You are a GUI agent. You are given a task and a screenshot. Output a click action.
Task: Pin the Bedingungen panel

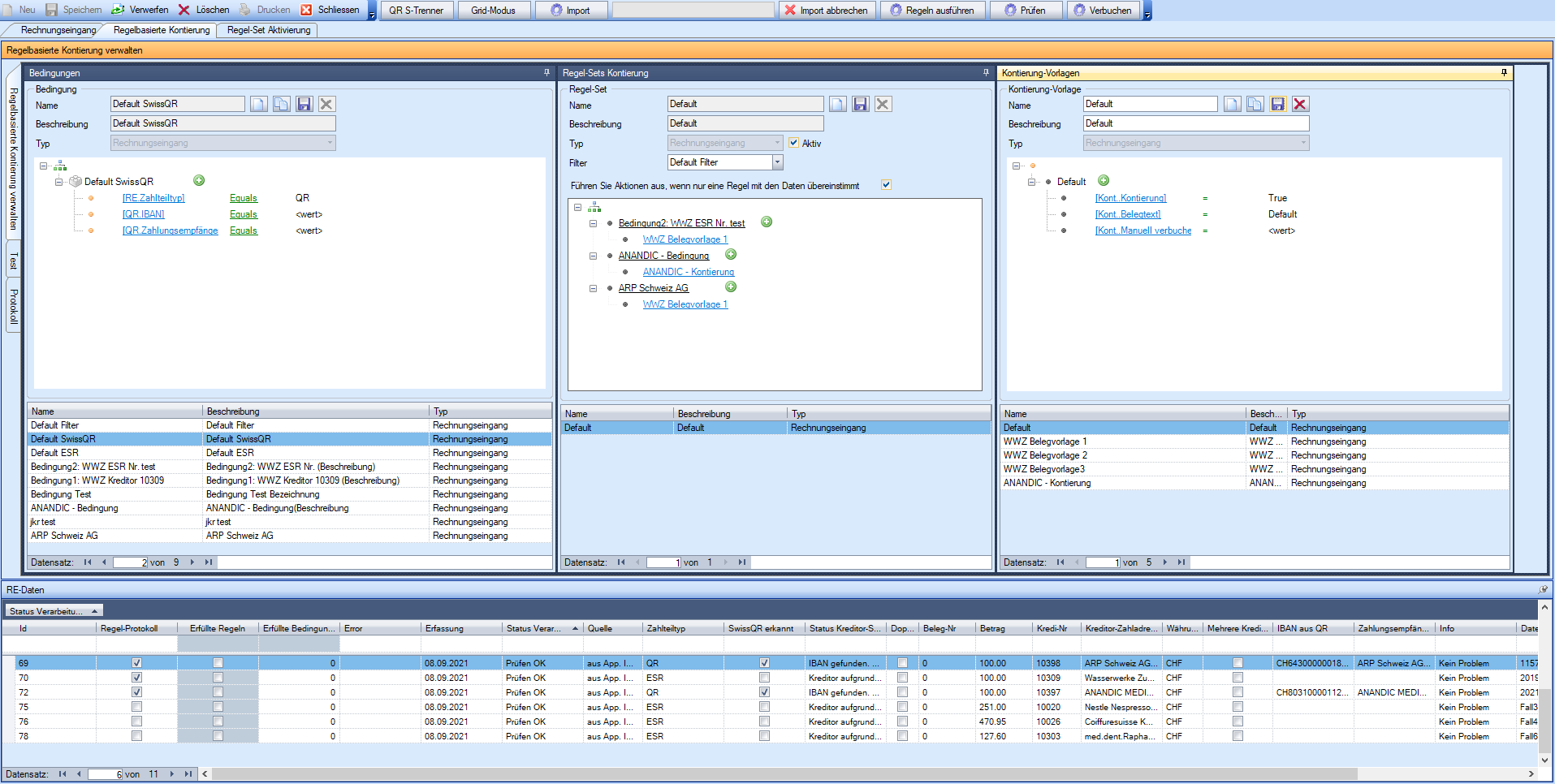pyautogui.click(x=546, y=73)
